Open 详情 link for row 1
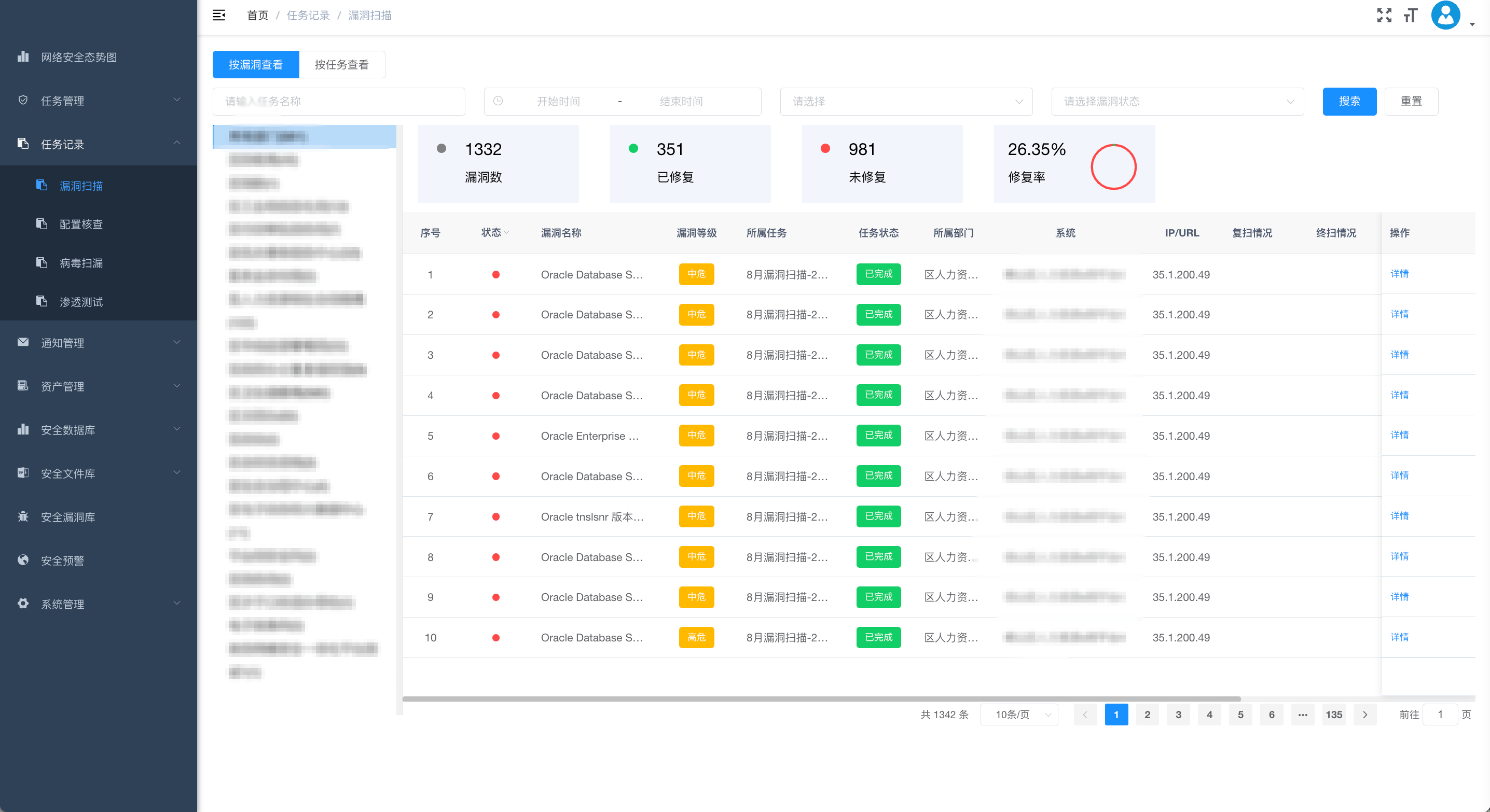The height and width of the screenshot is (812, 1490). coord(1399,274)
